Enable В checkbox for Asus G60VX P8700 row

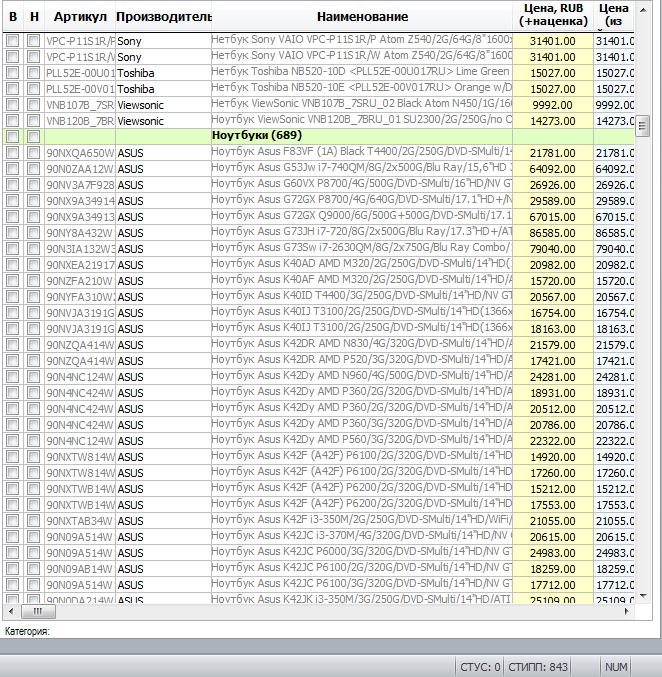coord(13,184)
